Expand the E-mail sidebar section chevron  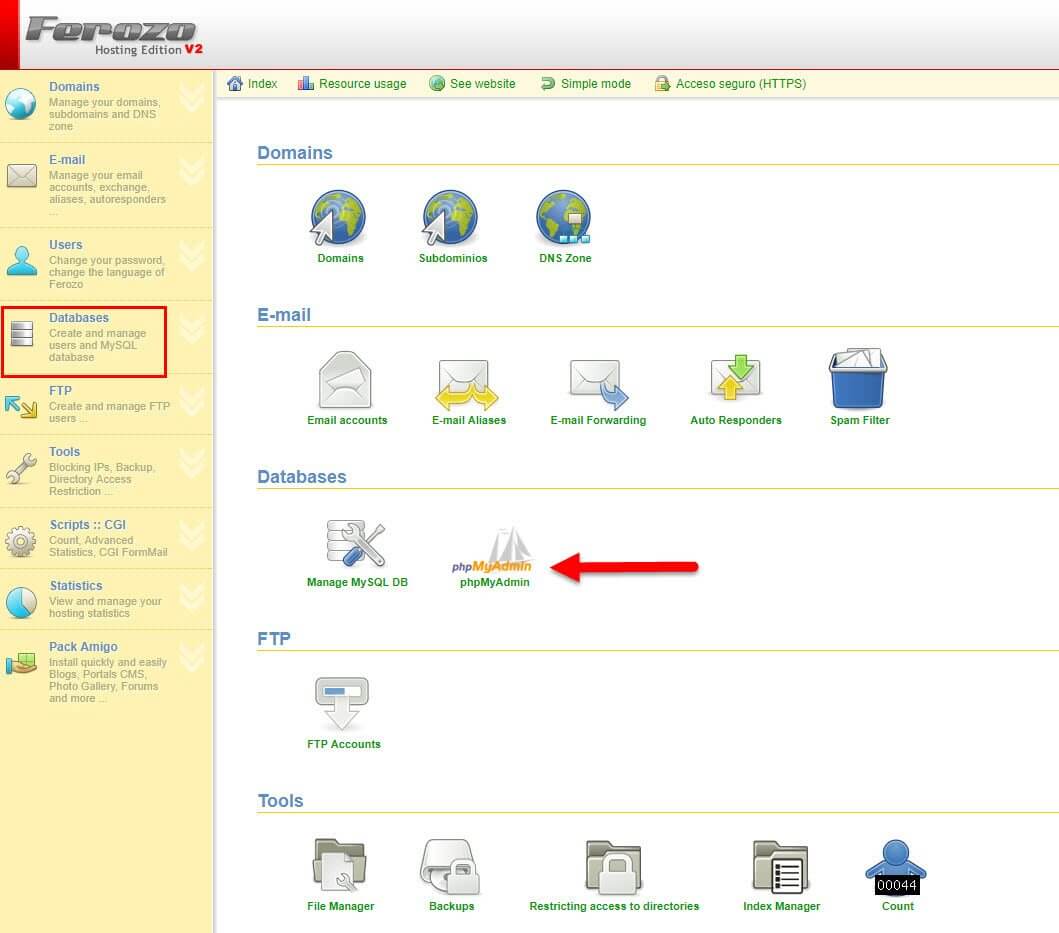(192, 171)
